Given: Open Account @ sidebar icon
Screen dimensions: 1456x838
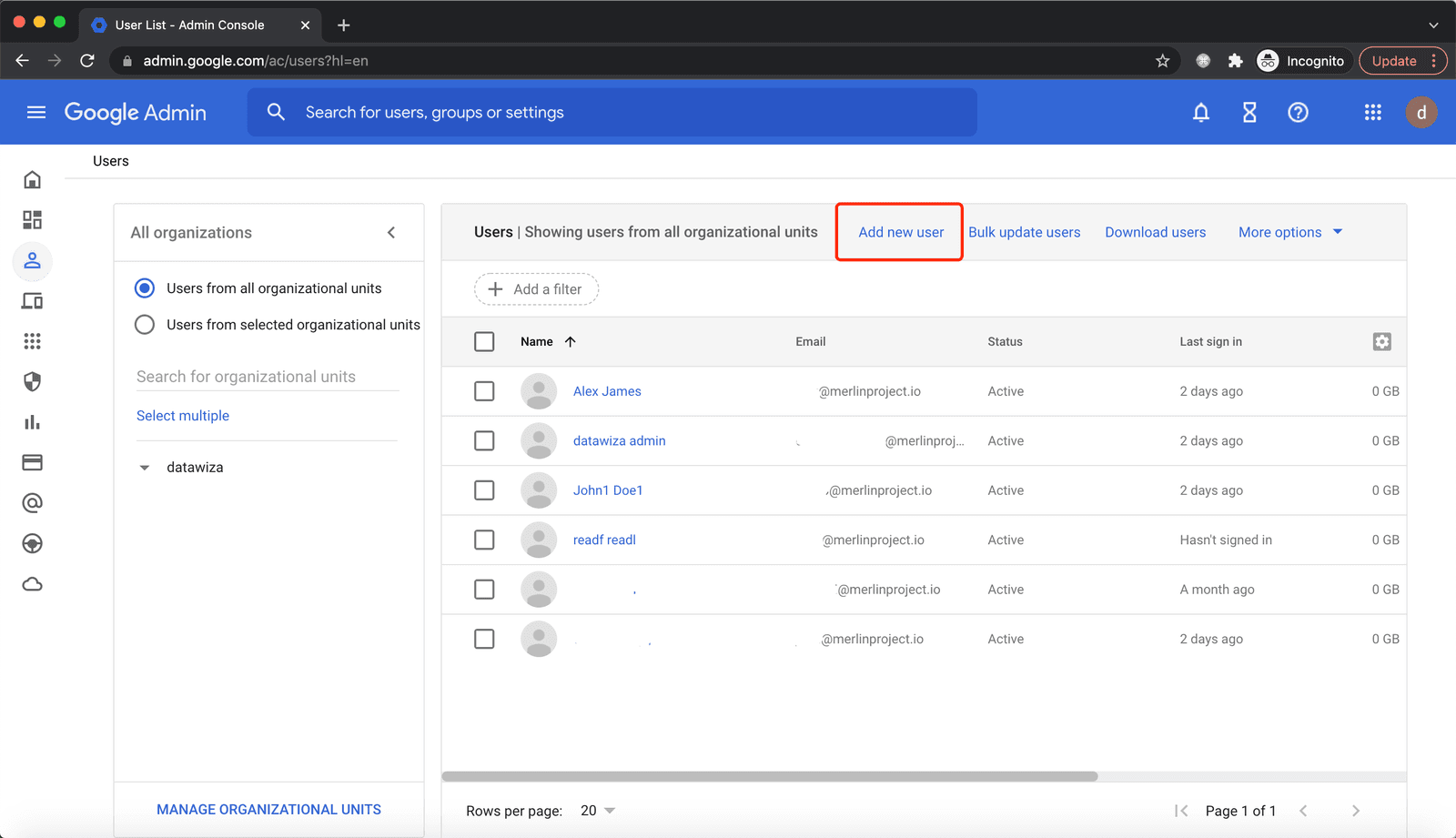Looking at the screenshot, I should point(33,503).
